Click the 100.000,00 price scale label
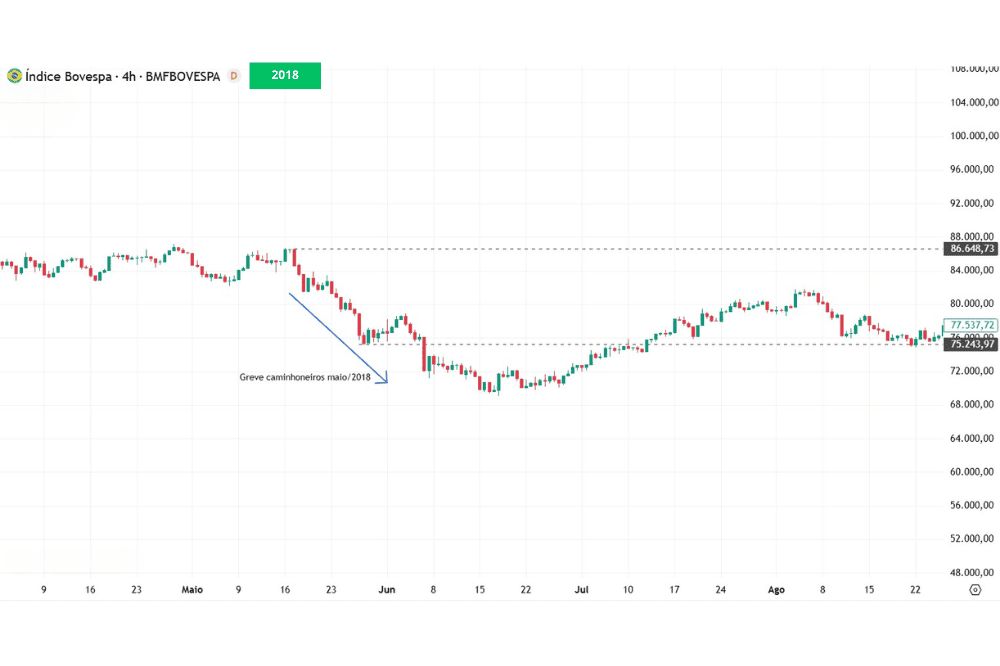Viewport: 1000px width, 666px height. 972,136
